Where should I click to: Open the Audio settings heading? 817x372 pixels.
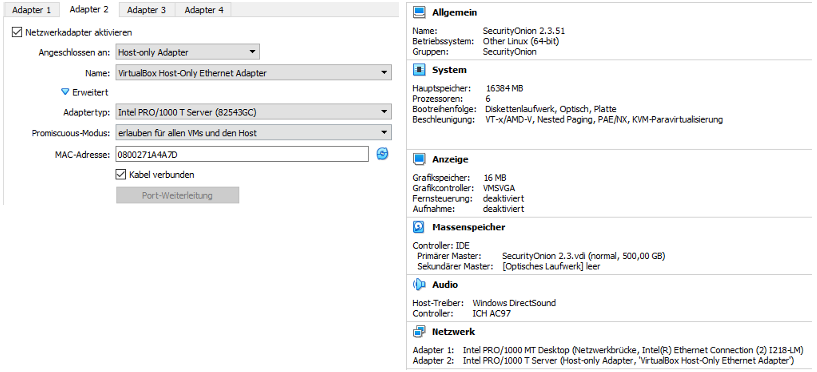coord(445,284)
